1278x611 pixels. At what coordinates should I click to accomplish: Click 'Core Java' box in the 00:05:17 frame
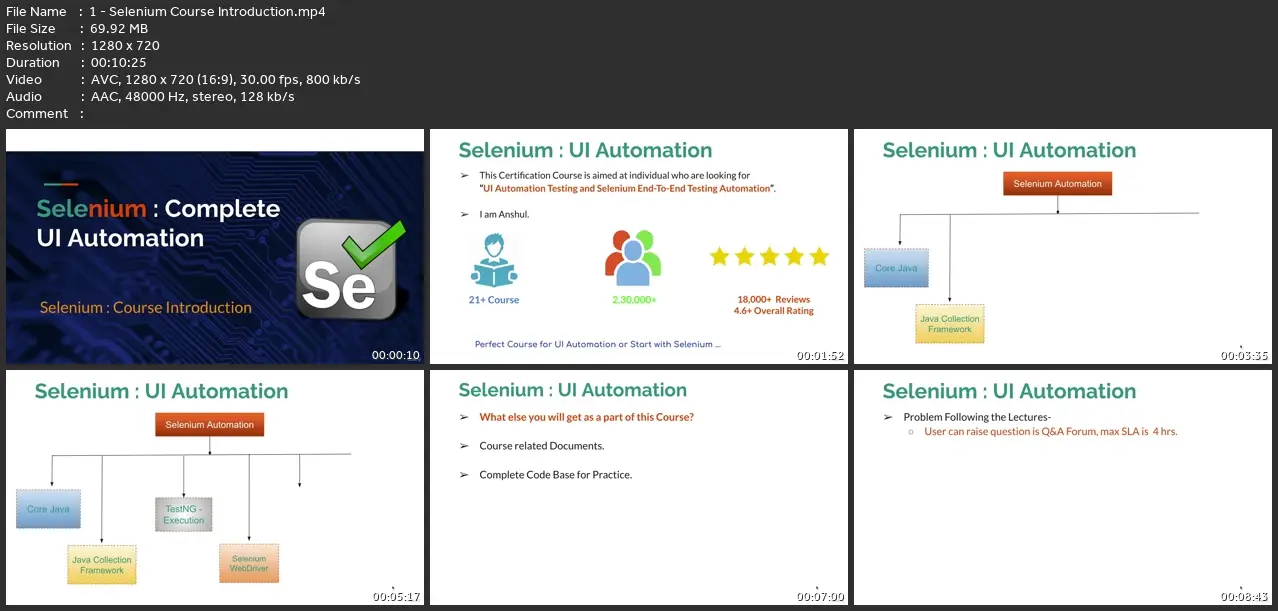click(48, 509)
